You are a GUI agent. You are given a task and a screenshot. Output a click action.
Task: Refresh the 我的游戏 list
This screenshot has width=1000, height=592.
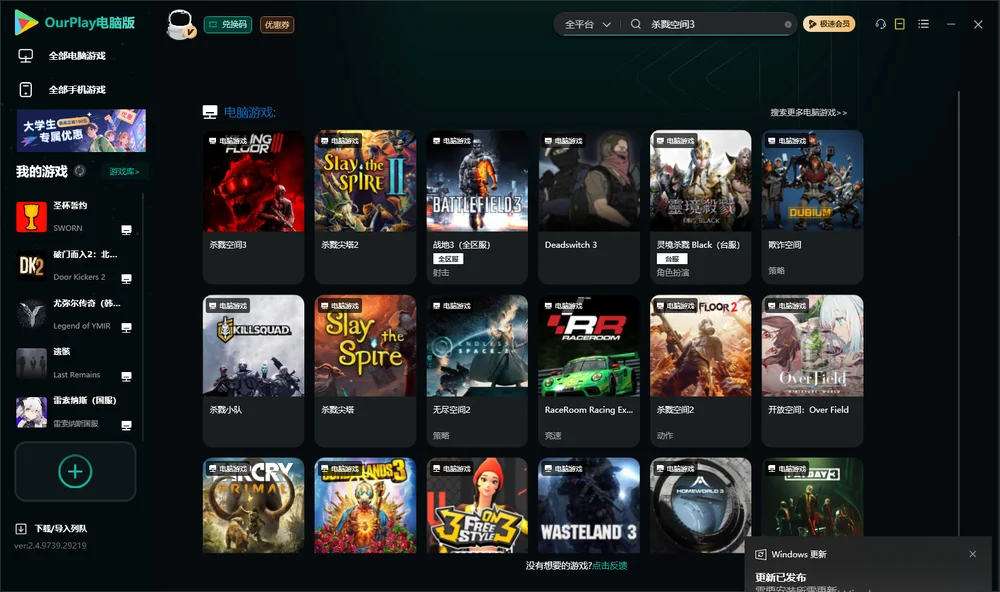pos(80,171)
